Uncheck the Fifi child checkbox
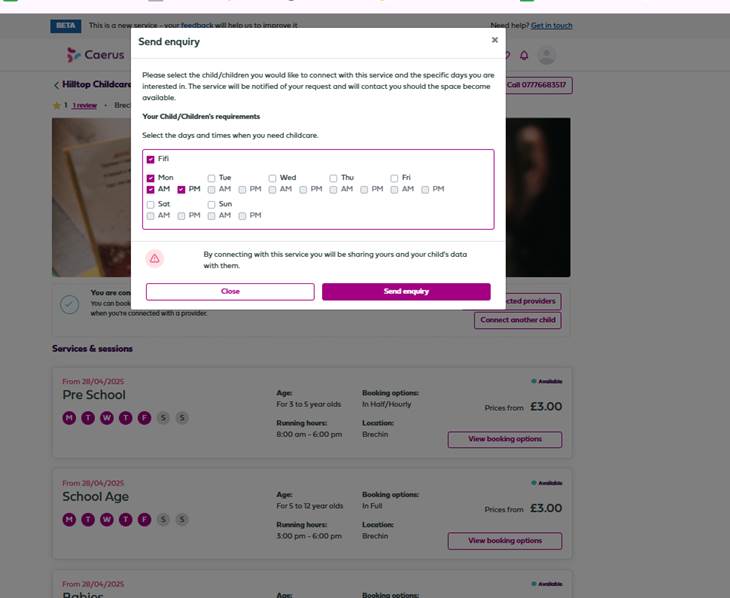This screenshot has height=598, width=730. pos(151,159)
